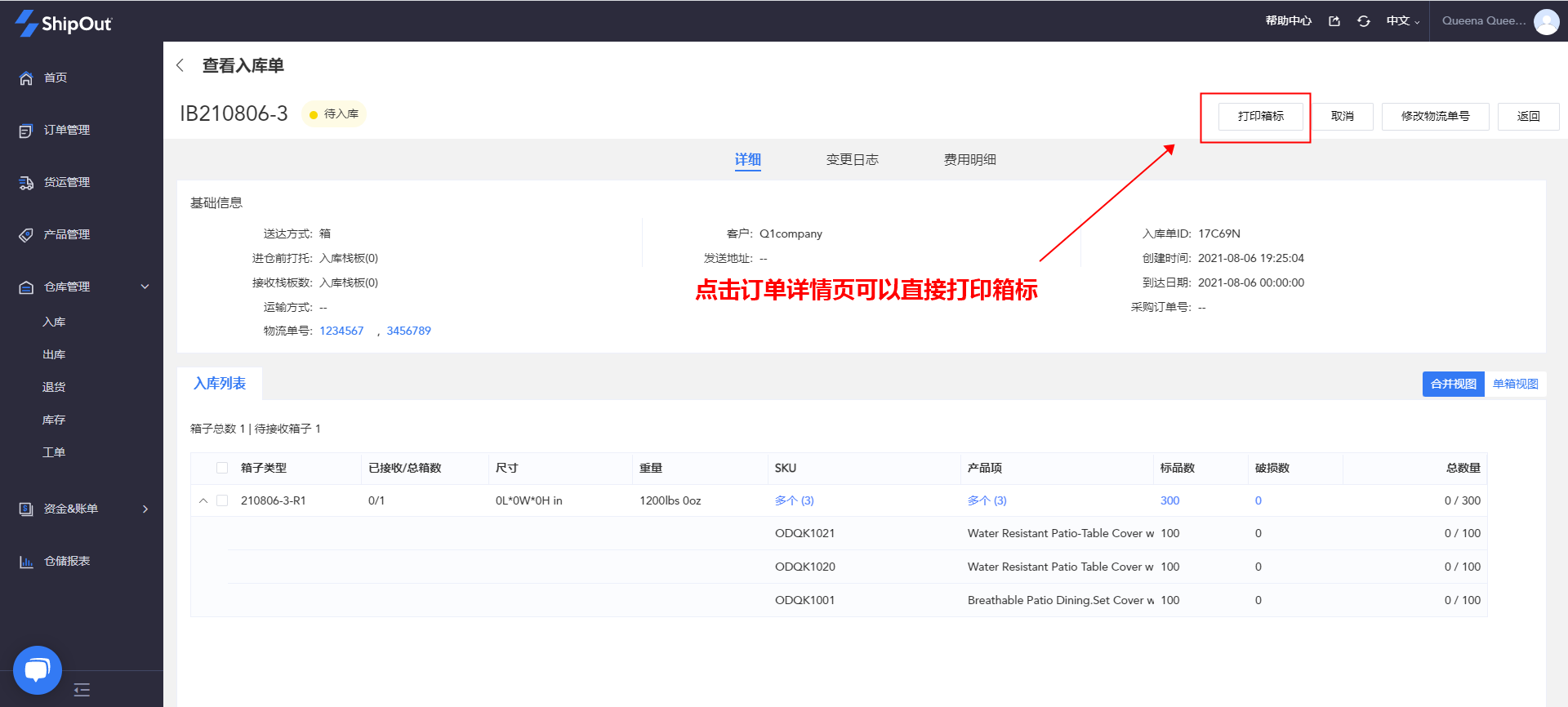Viewport: 1568px width, 707px height.
Task: Click the ShipOut logo
Action: [x=64, y=23]
